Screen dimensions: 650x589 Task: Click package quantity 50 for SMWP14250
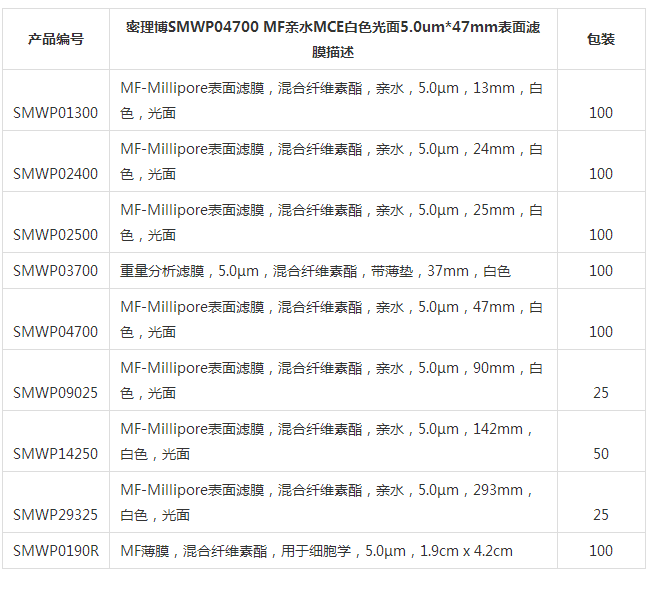(601, 453)
